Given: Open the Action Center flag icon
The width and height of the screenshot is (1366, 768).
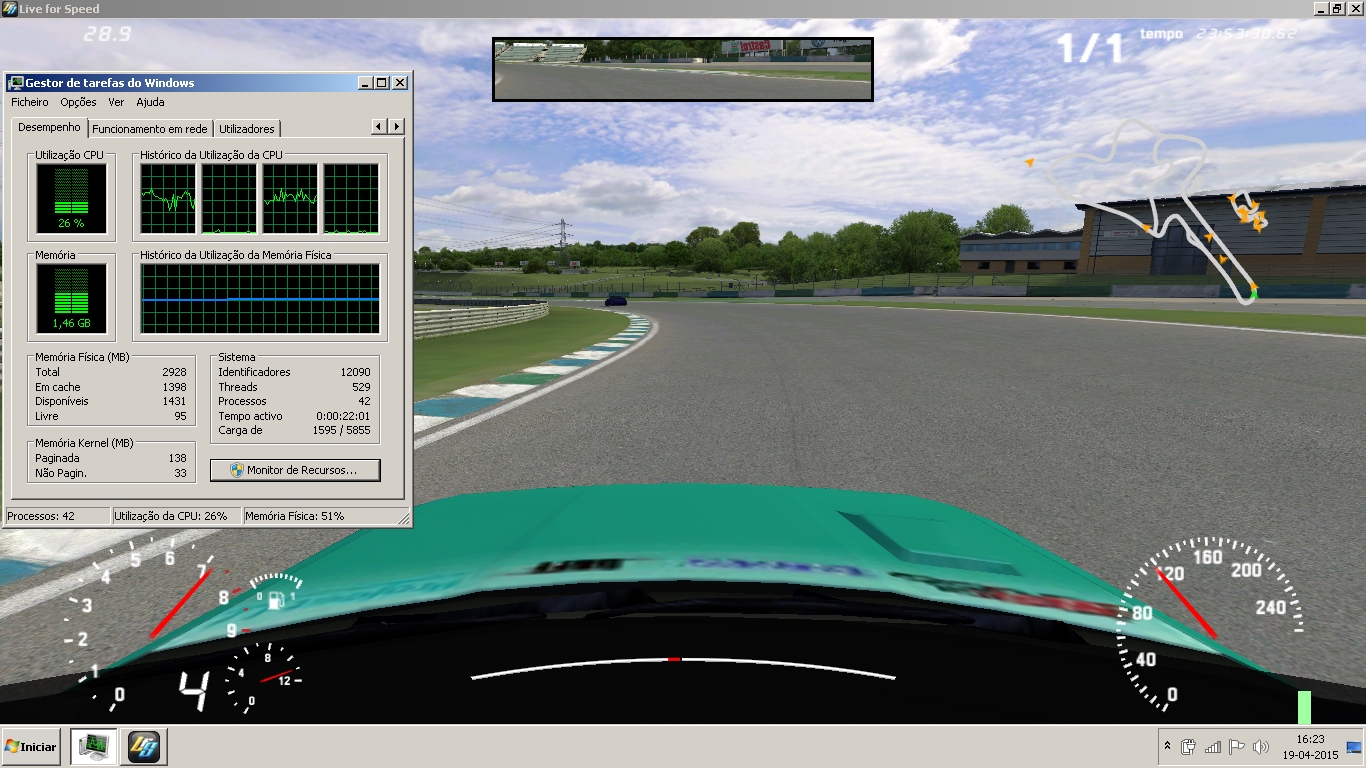Looking at the screenshot, I should 1237,747.
